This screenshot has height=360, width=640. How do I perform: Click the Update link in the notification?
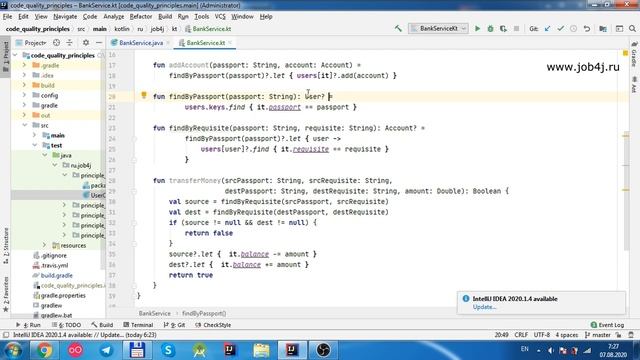click(x=484, y=307)
